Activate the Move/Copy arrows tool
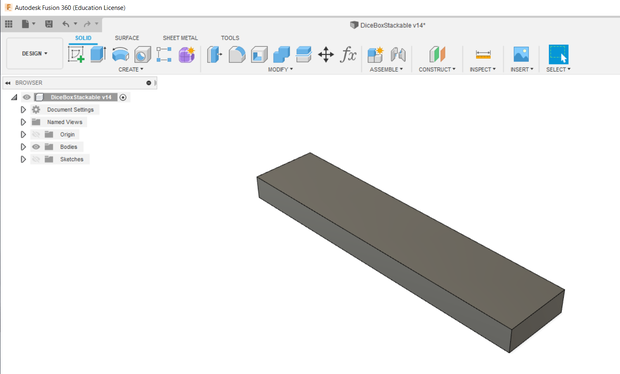 coord(326,55)
